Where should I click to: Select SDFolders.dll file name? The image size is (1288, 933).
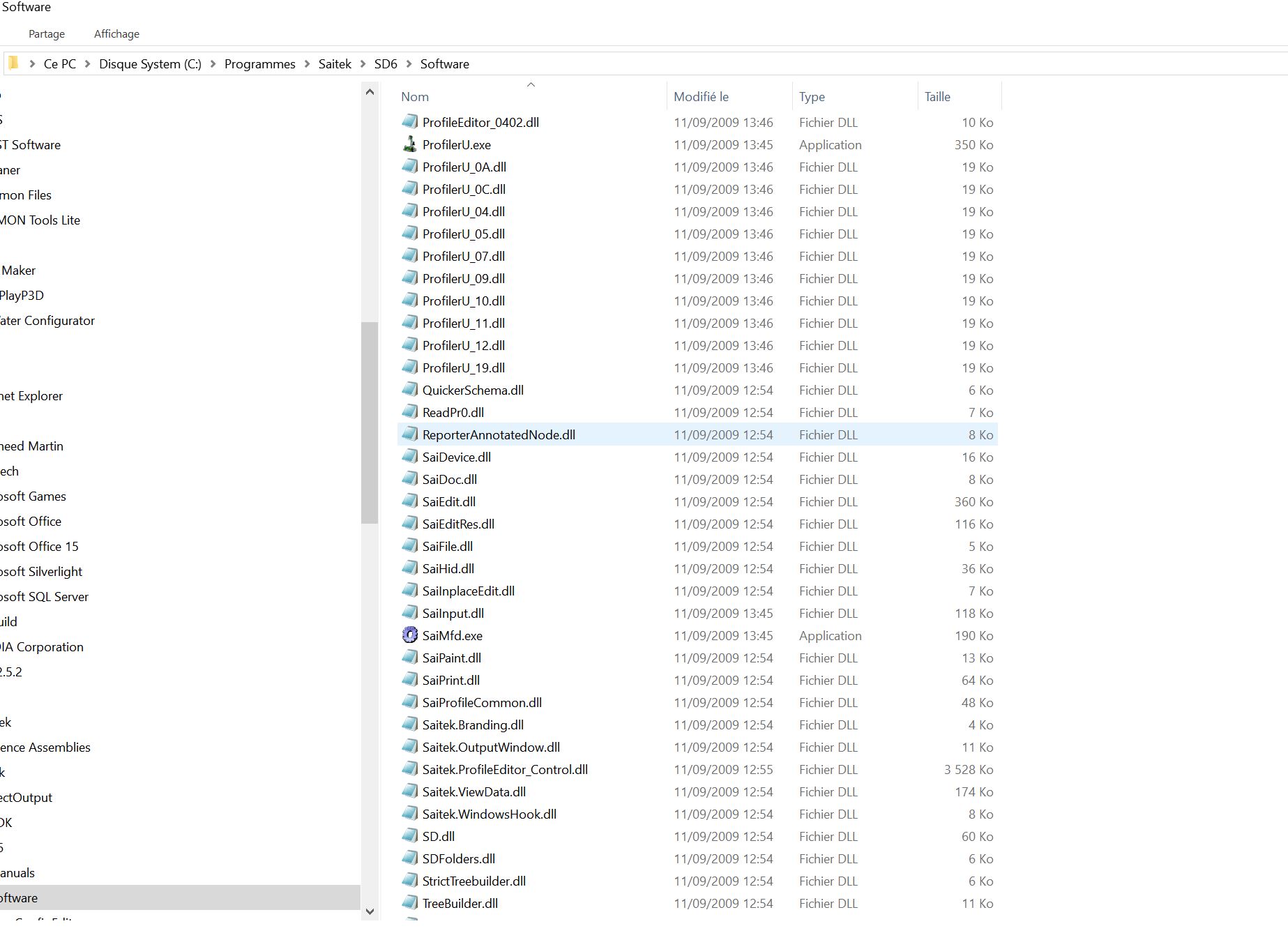click(x=459, y=858)
